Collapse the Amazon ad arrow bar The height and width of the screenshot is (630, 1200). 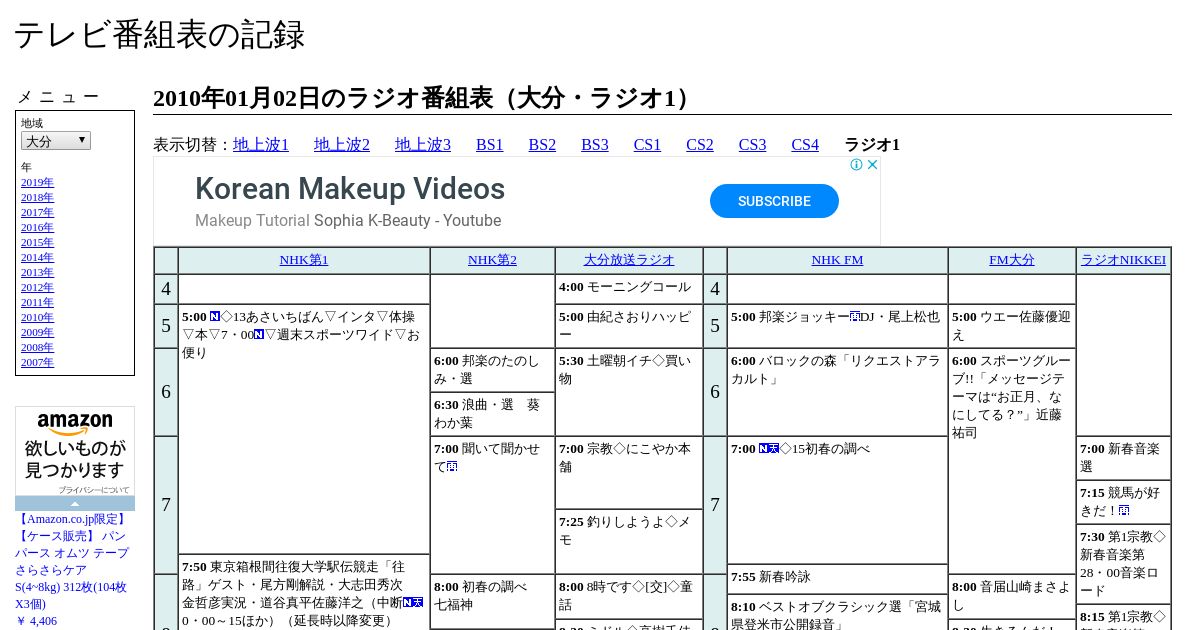pos(75,503)
